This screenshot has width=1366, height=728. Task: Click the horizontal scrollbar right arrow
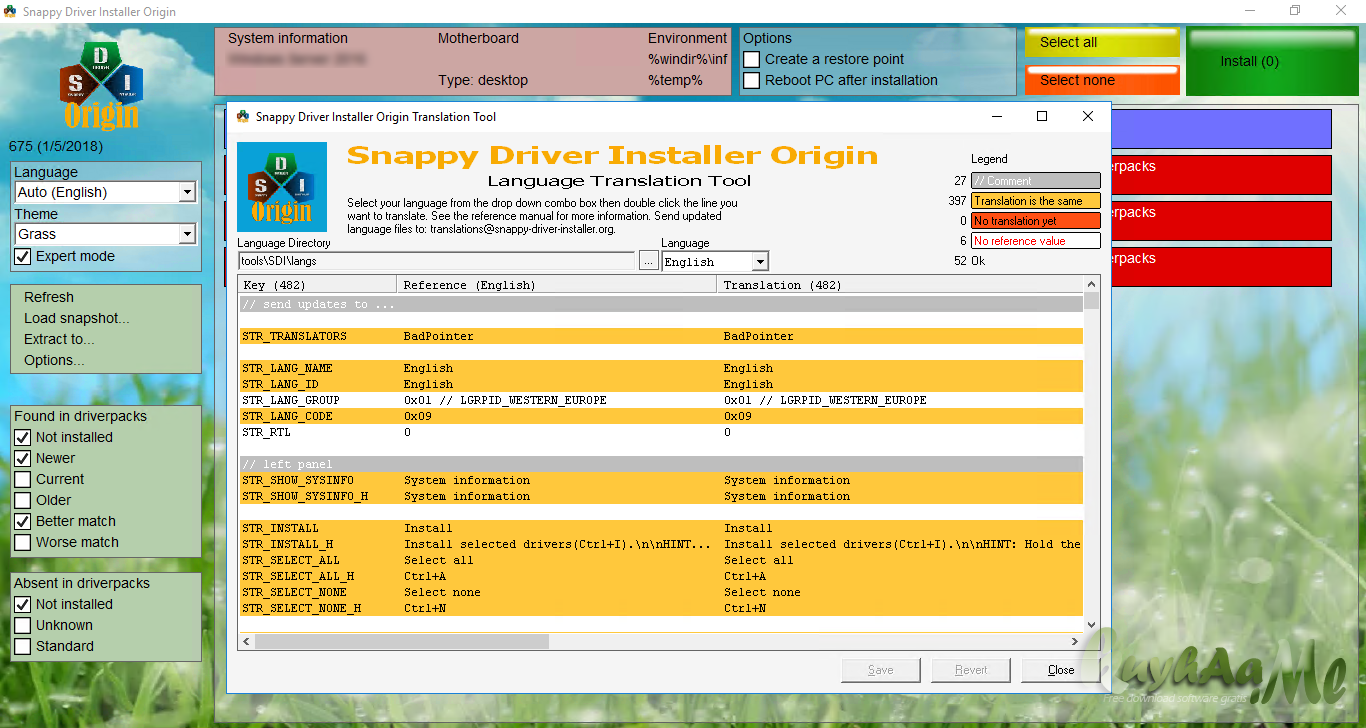click(x=1075, y=642)
